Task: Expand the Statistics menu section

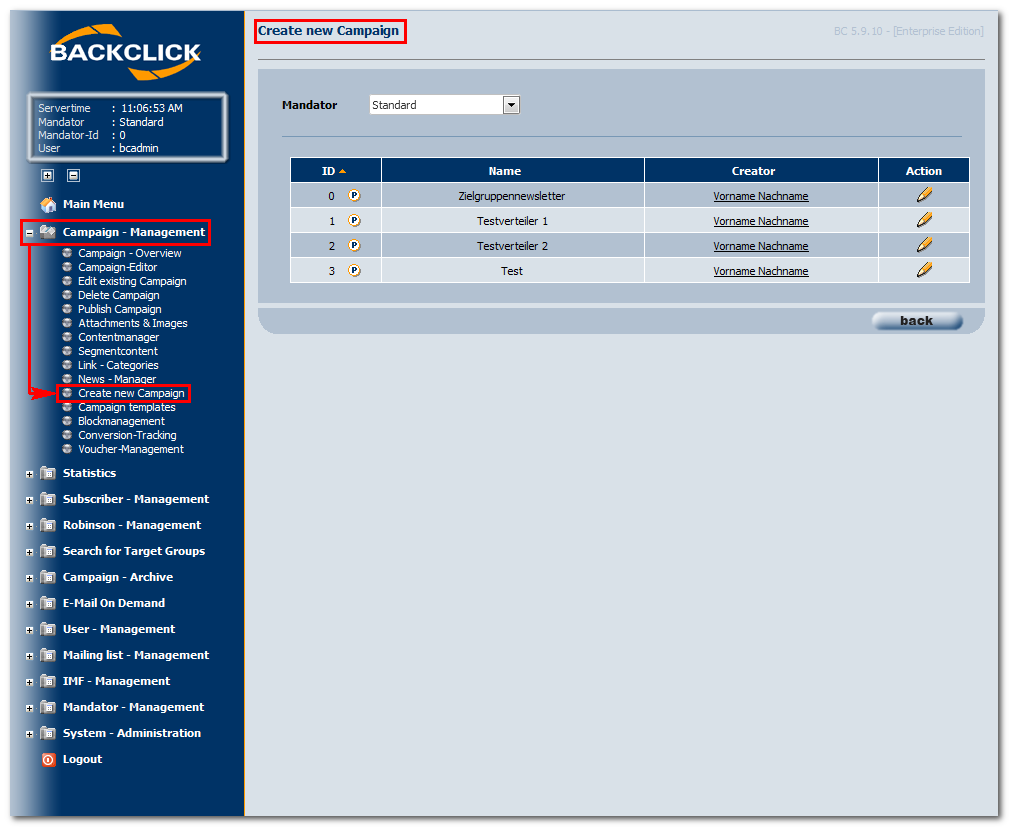Action: pos(30,474)
